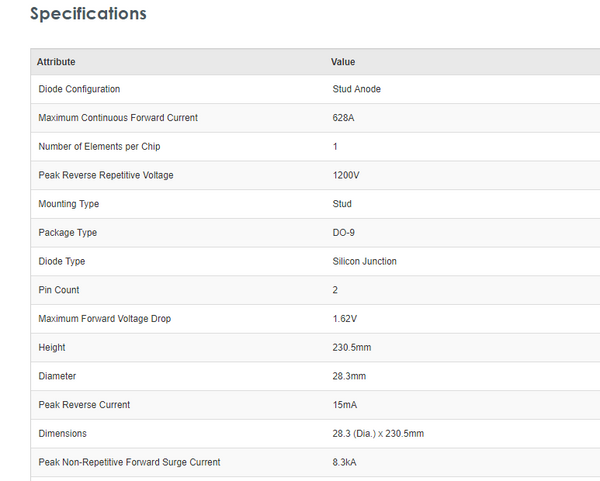Click the Specifications heading
600x481 pixels.
pos(88,14)
